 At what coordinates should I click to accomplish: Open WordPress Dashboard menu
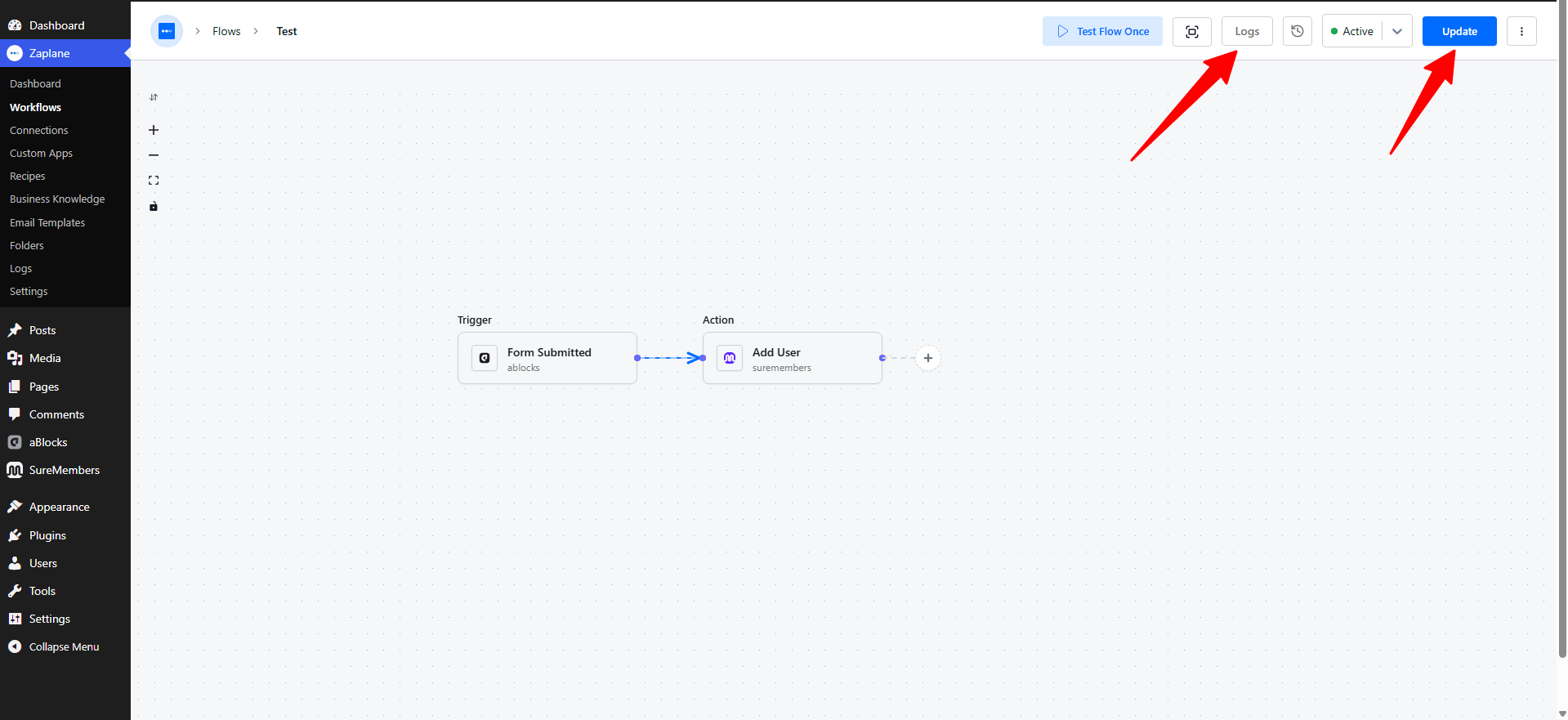[x=65, y=25]
